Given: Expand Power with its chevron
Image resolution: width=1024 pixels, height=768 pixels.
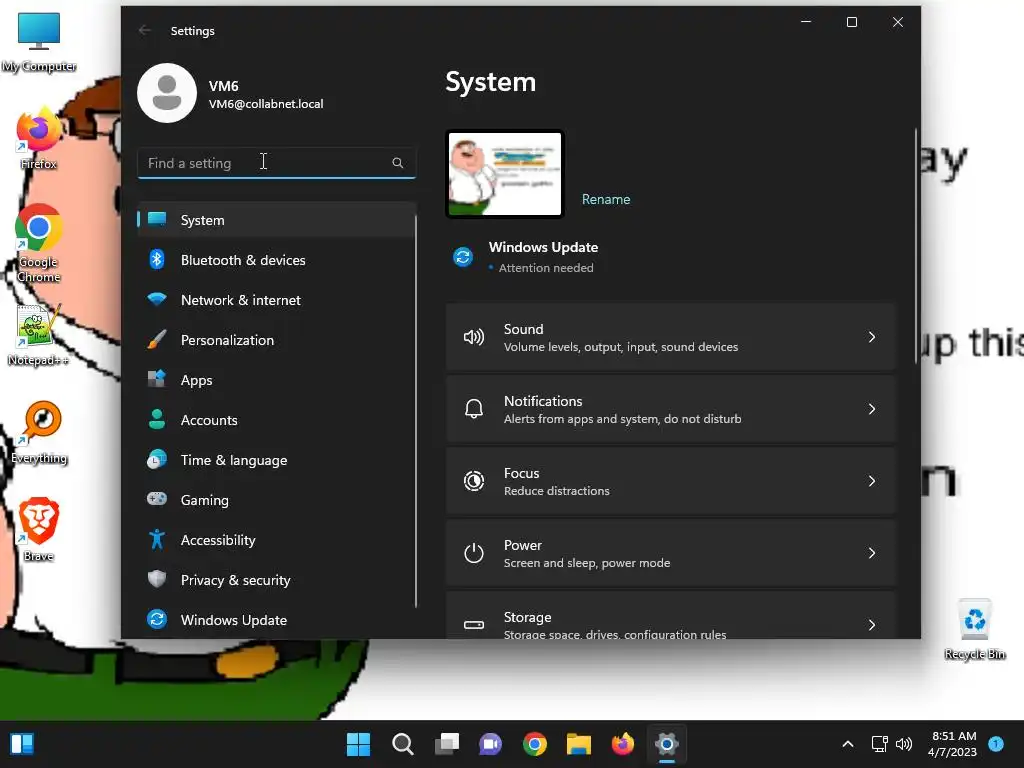Looking at the screenshot, I should [872, 553].
